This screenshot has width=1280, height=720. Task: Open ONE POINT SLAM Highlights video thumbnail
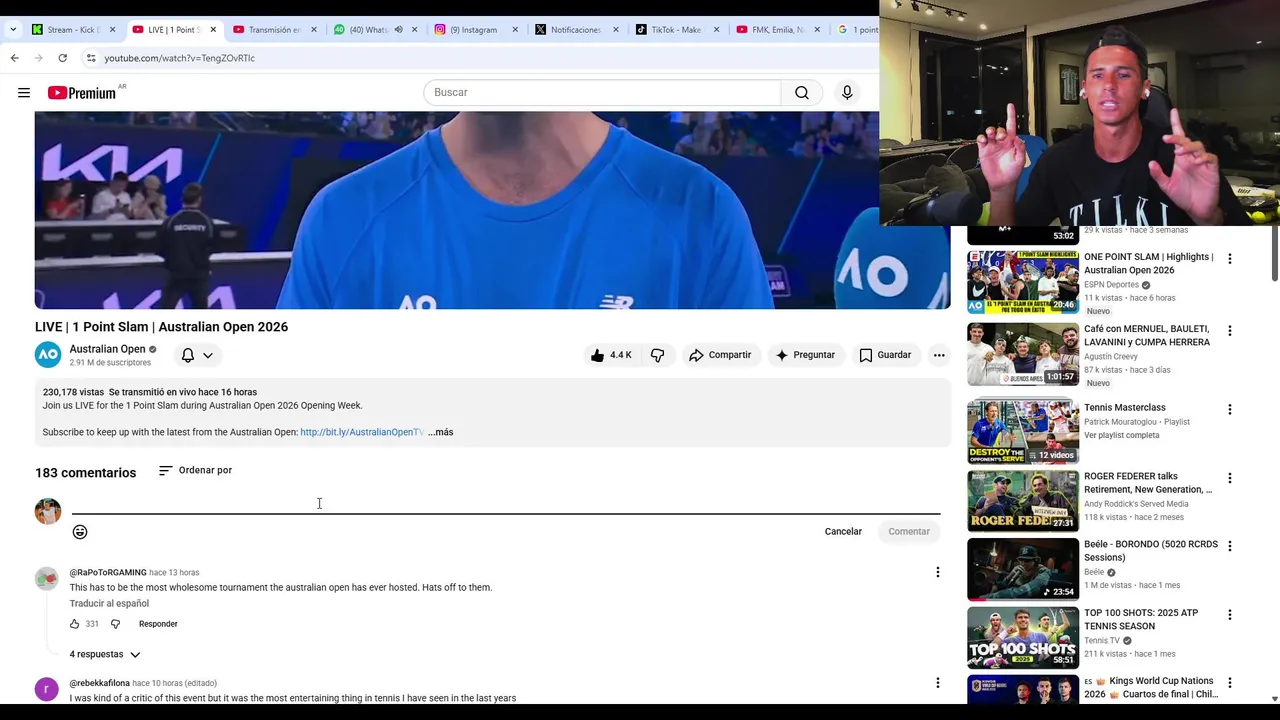click(x=1023, y=282)
